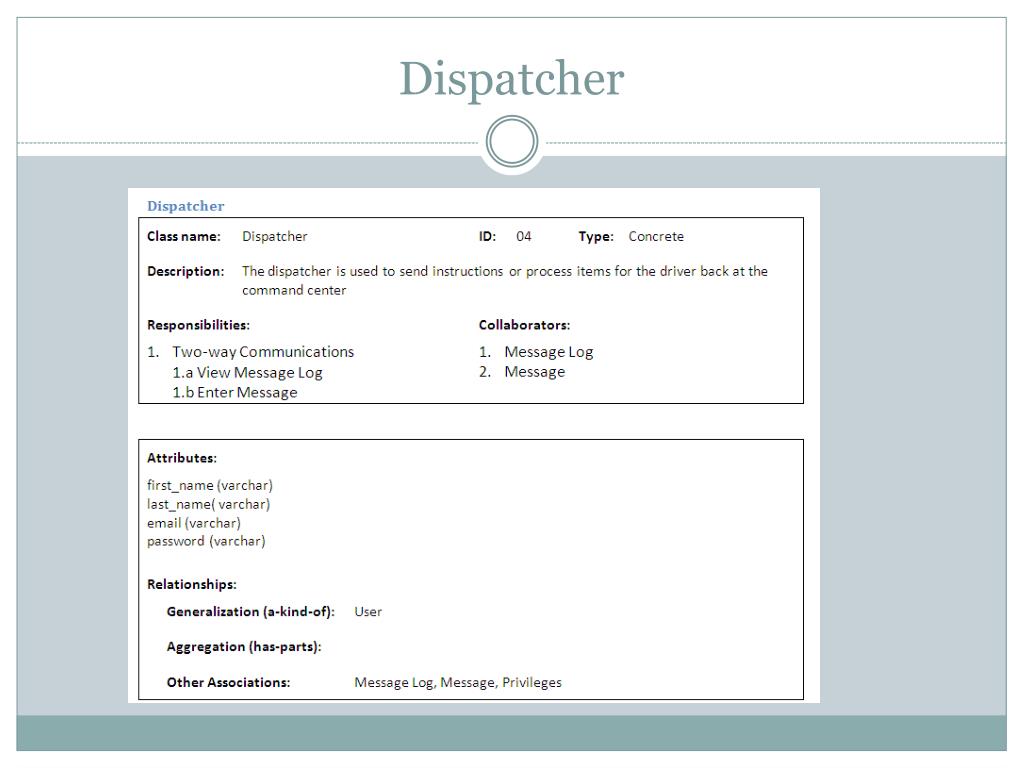Click attribute 'first_name (varchar)'
Screen dimensions: 1024x768
[210, 486]
